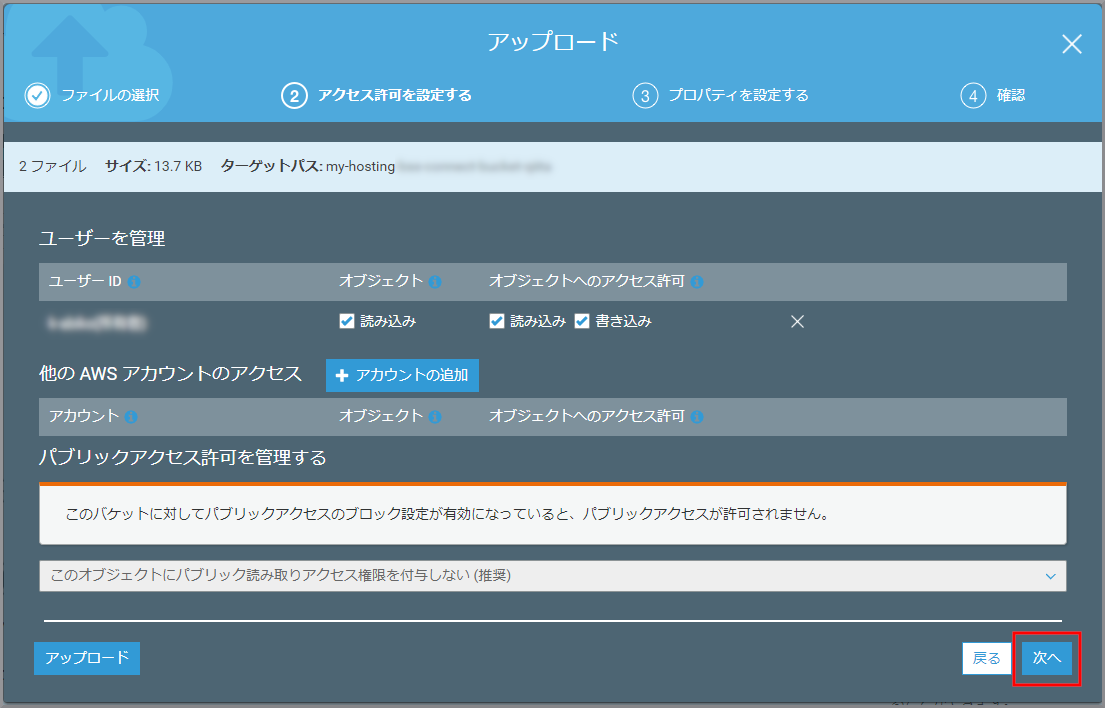Uncheck 書き込み permission checkbox
This screenshot has height=708, width=1105.
pyautogui.click(x=582, y=321)
